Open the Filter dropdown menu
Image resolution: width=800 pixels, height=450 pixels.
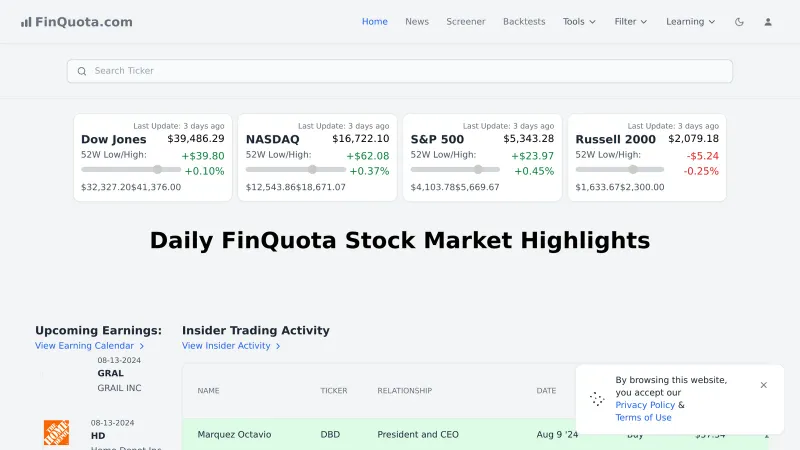click(x=630, y=22)
